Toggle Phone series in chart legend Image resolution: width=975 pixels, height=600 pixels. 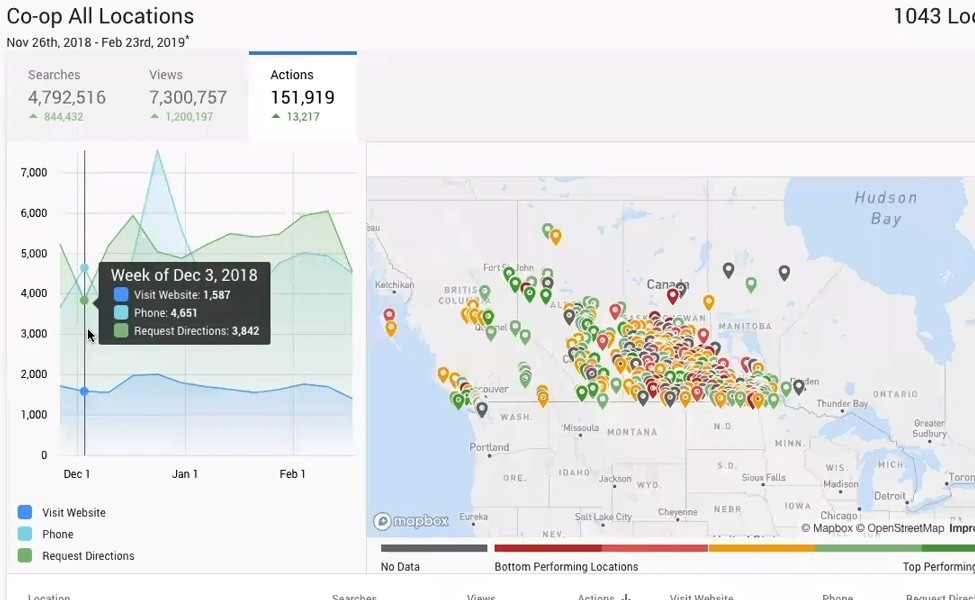pyautogui.click(x=45, y=534)
